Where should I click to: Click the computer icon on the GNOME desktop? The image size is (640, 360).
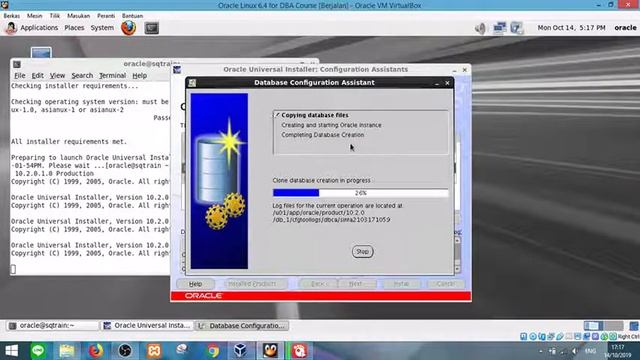pos(41,53)
